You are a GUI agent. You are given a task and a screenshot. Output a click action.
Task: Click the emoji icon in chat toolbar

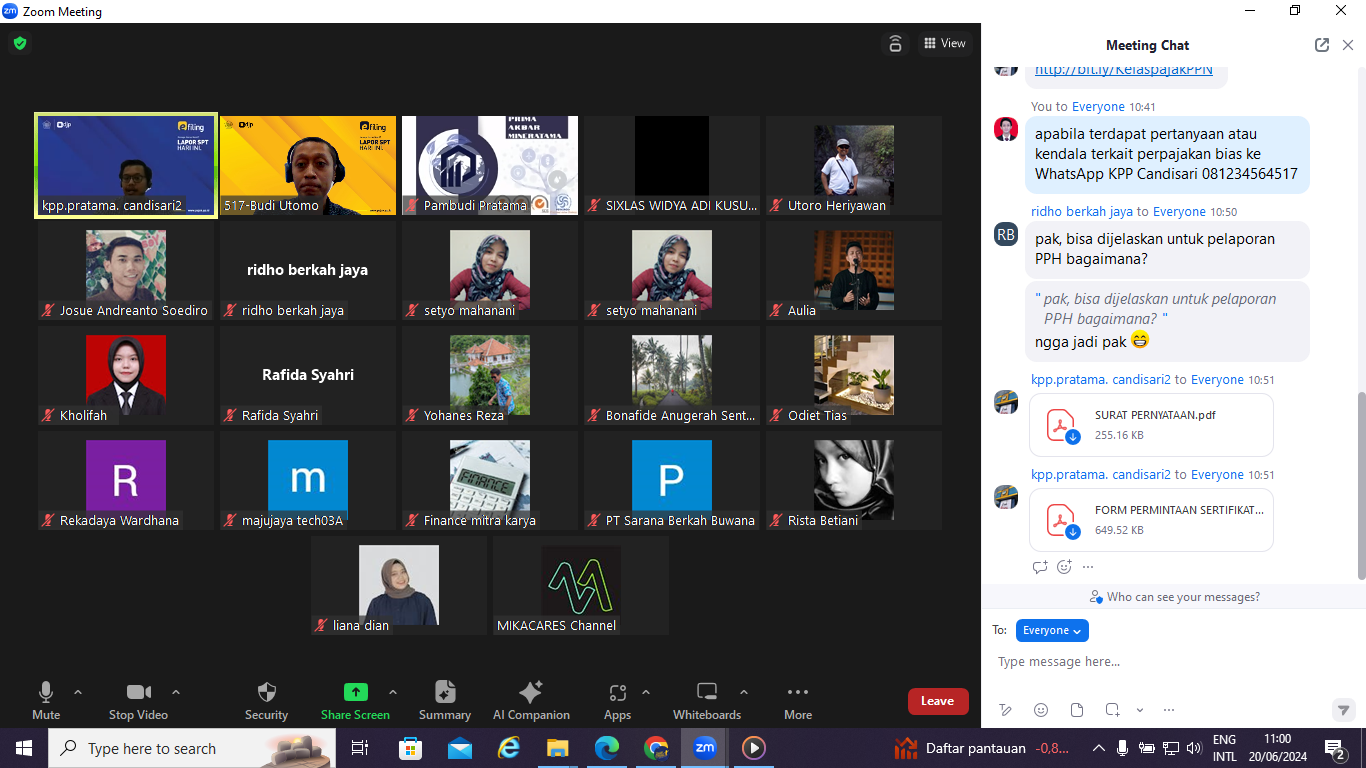(1041, 710)
